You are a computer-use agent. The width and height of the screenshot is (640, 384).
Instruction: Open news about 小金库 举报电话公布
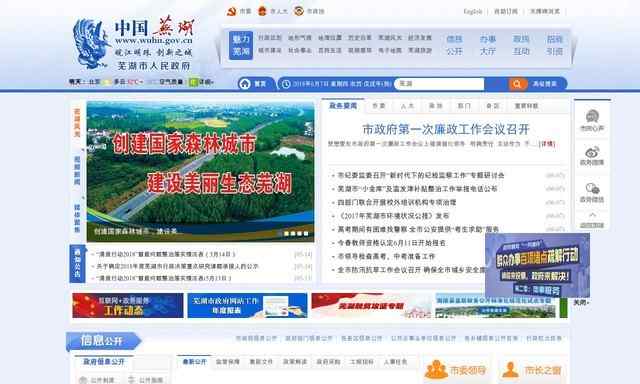click(x=417, y=189)
